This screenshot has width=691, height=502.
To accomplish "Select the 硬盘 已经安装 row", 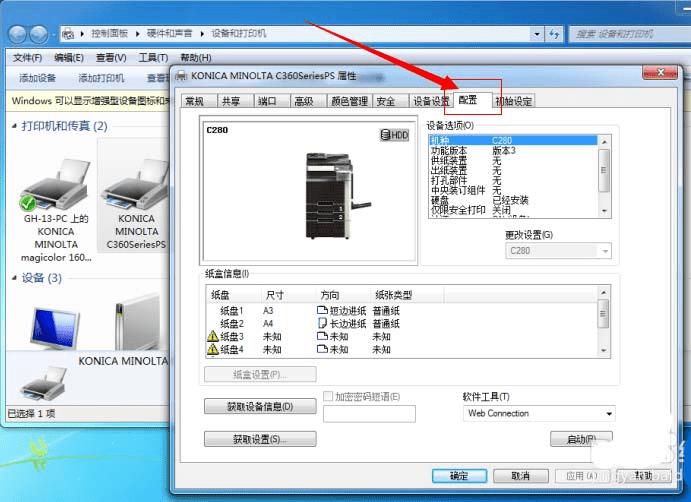I will [x=513, y=201].
